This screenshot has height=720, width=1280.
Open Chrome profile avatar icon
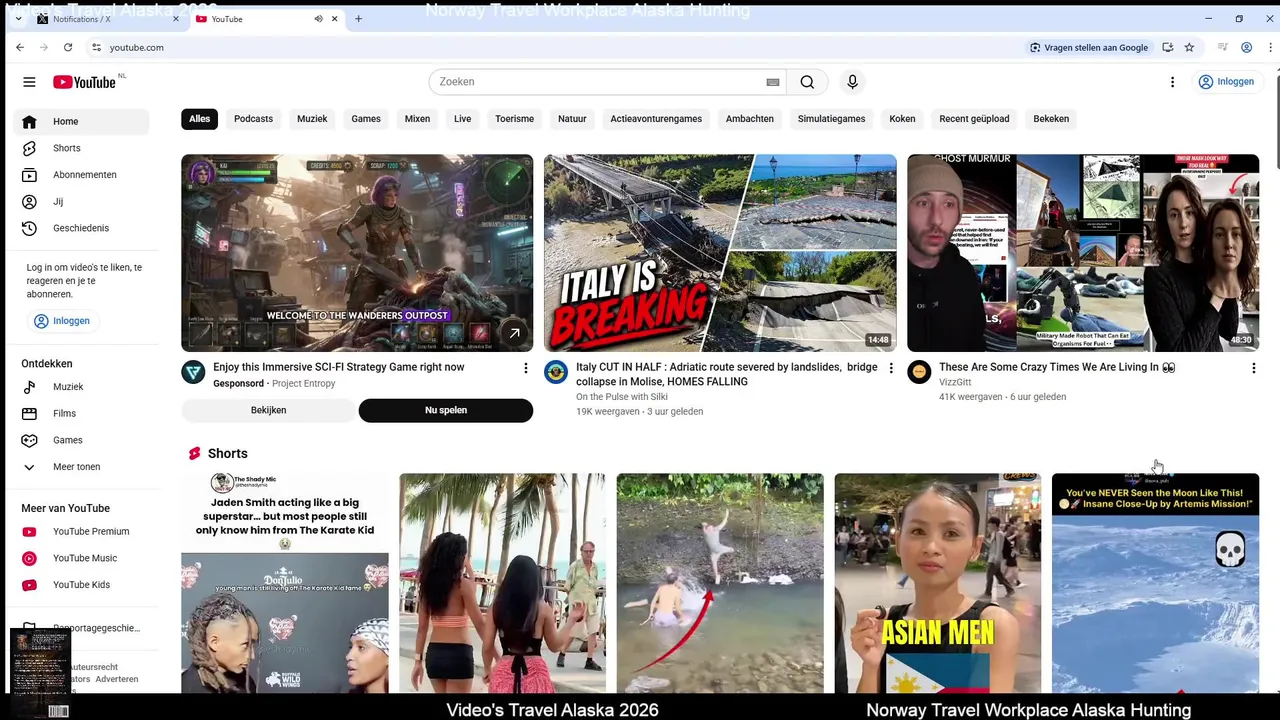coord(1246,47)
